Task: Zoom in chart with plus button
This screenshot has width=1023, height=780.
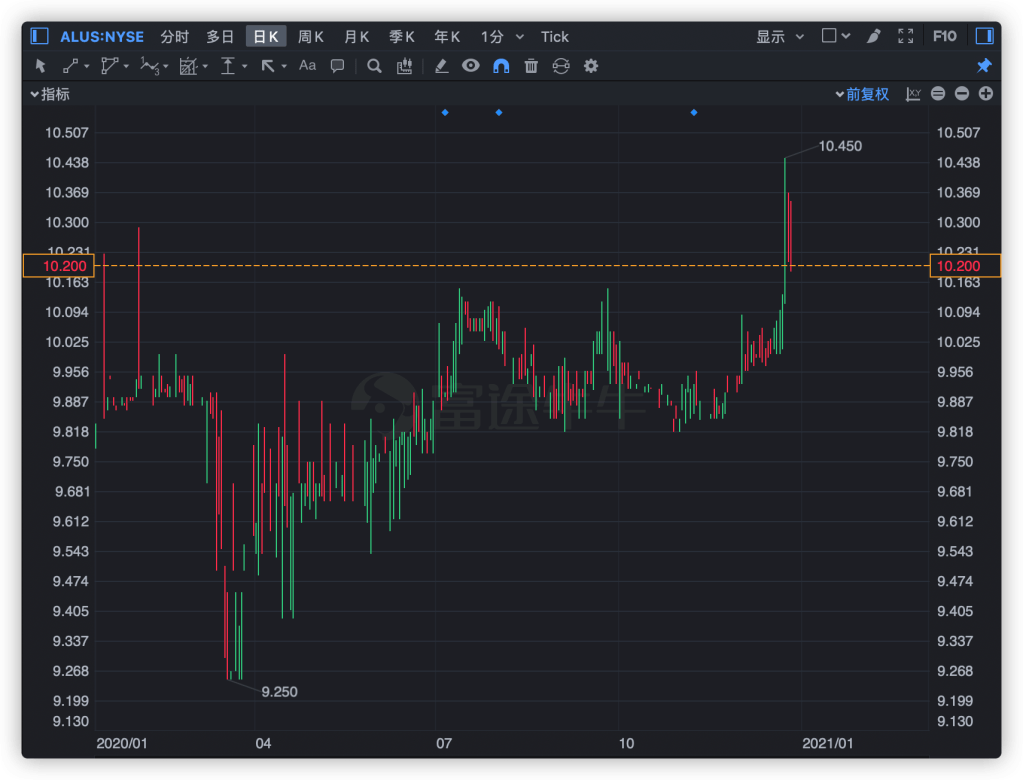Action: pos(986,94)
